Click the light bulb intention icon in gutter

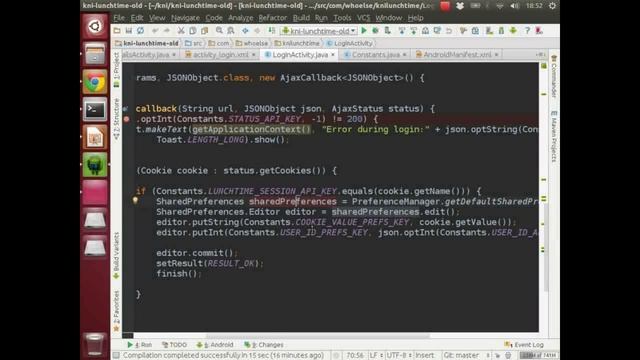(135, 200)
